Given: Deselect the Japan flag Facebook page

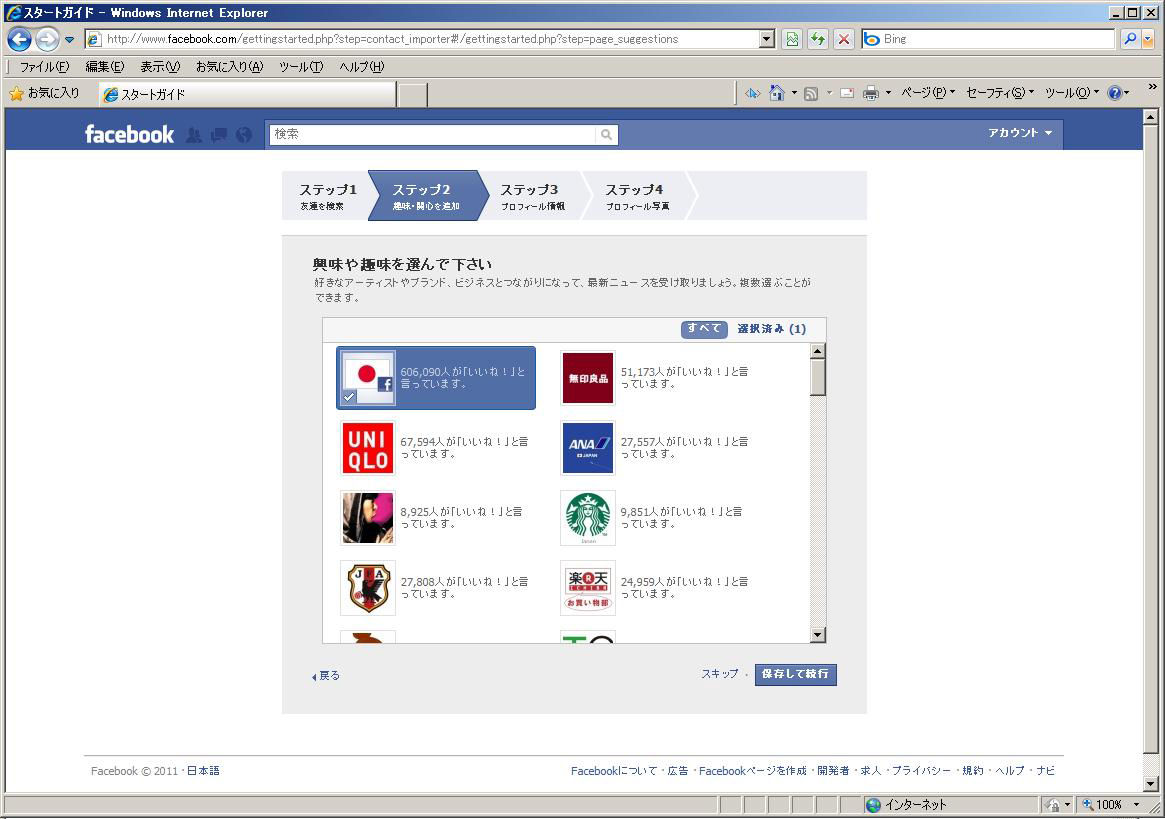Looking at the screenshot, I should (436, 378).
